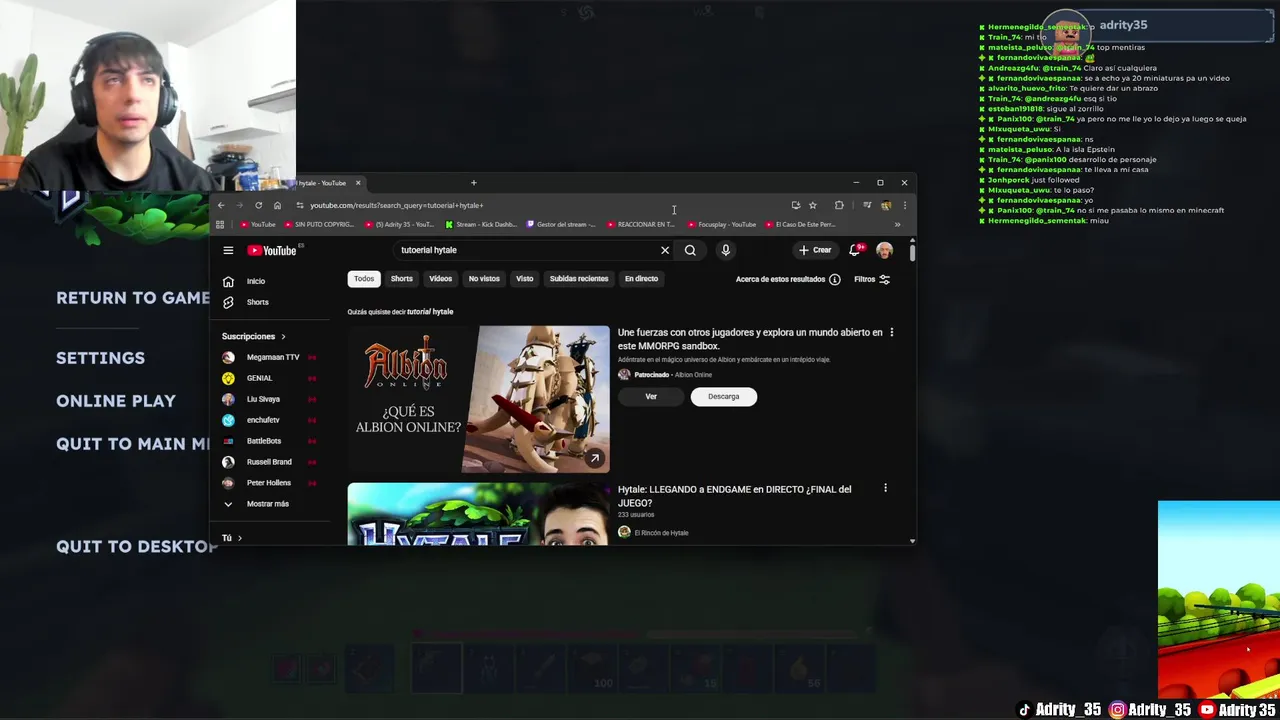Open El Rincón de Hytale channel

coord(661,533)
